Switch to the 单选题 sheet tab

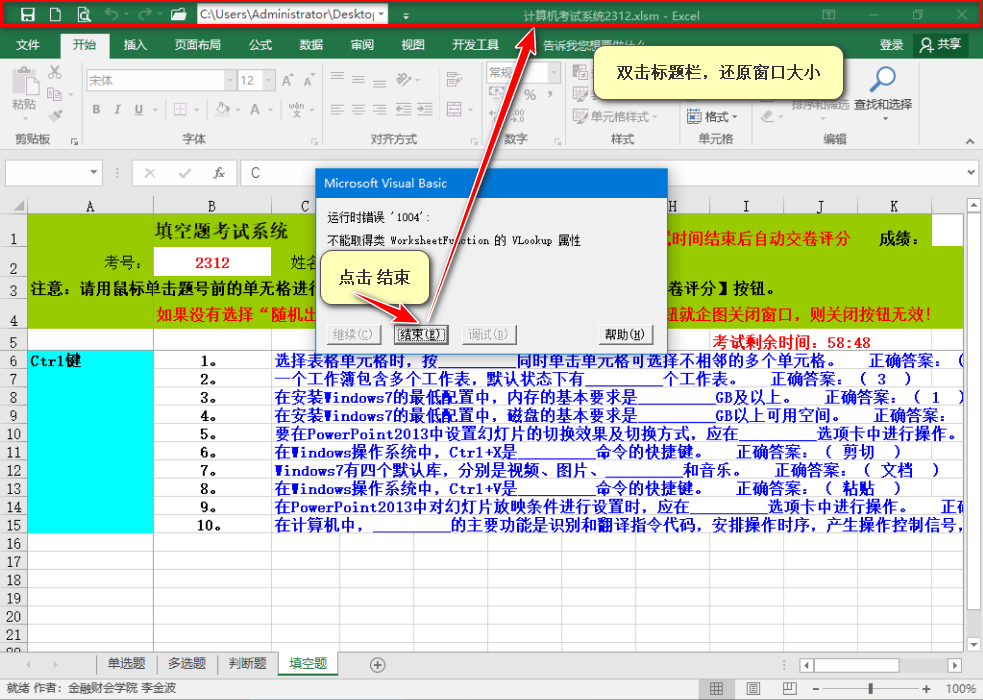pyautogui.click(x=126, y=664)
